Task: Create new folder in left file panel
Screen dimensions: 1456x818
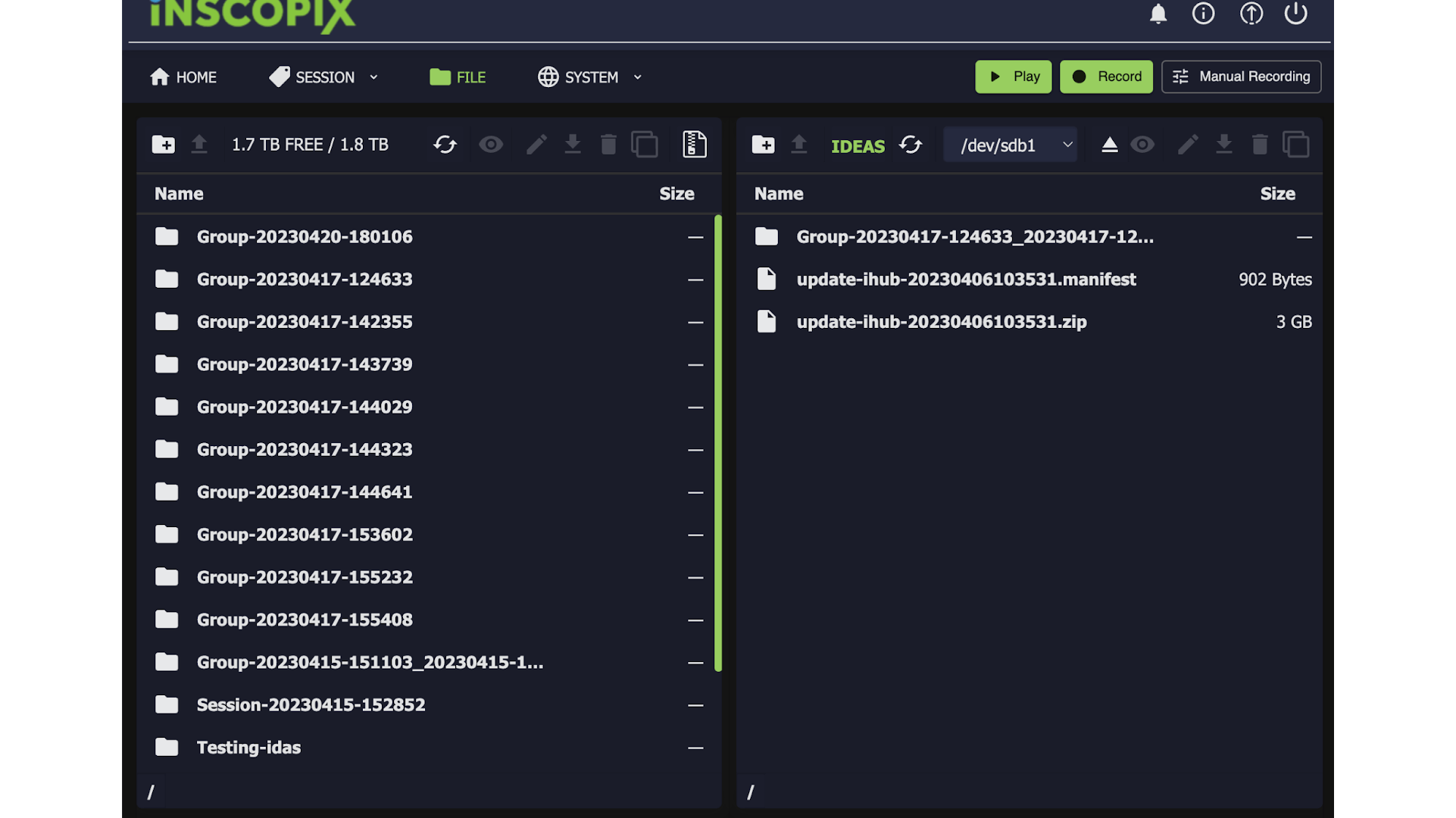Action: [x=163, y=145]
